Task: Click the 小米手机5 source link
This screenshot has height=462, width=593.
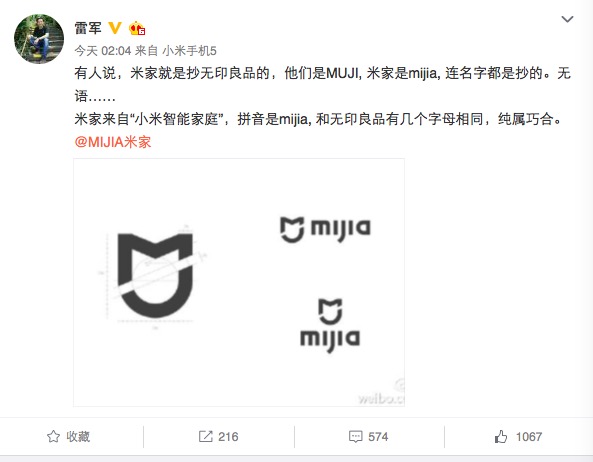Action: pyautogui.click(x=189, y=51)
